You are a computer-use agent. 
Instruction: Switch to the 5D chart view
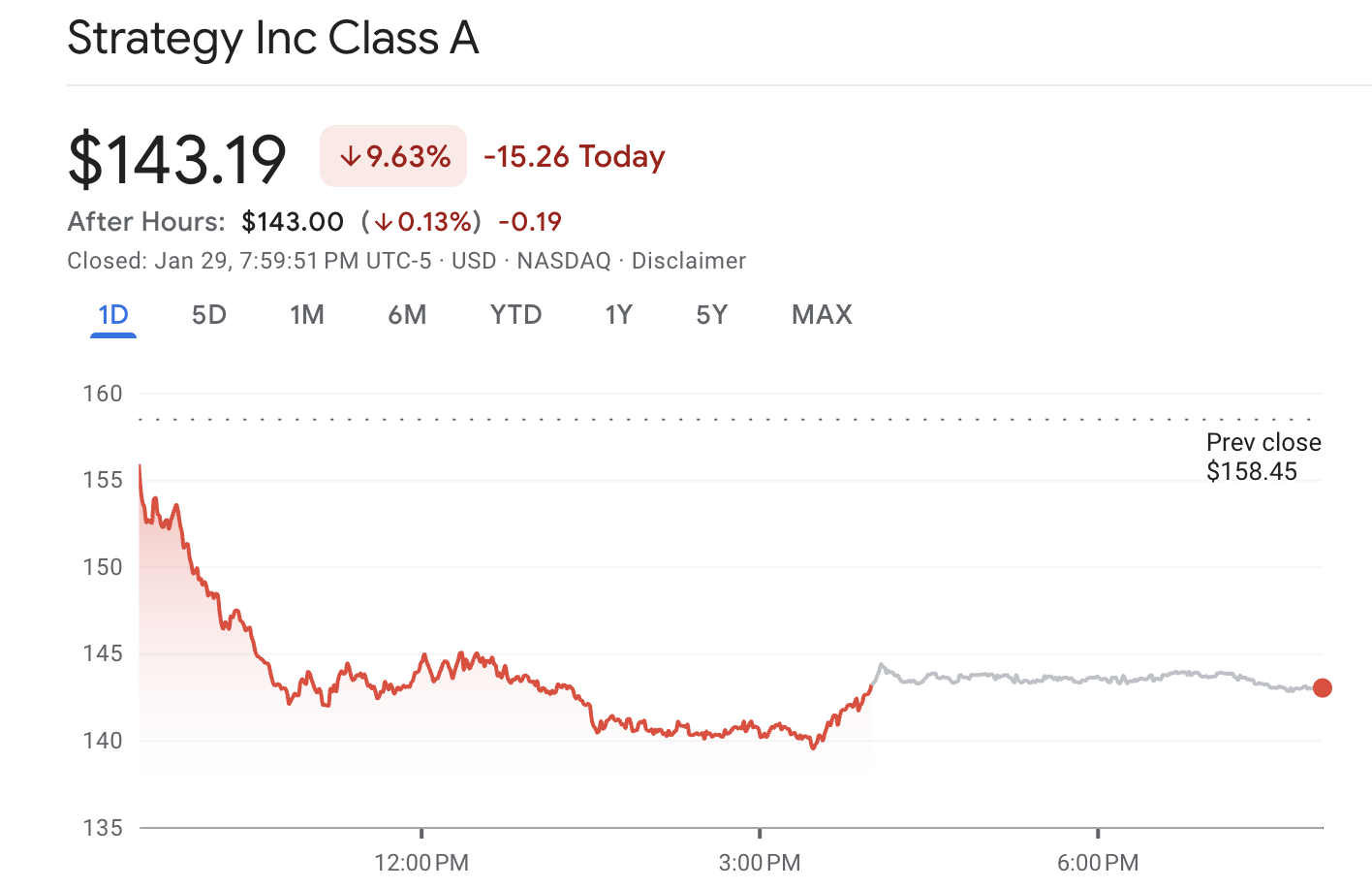click(x=208, y=314)
